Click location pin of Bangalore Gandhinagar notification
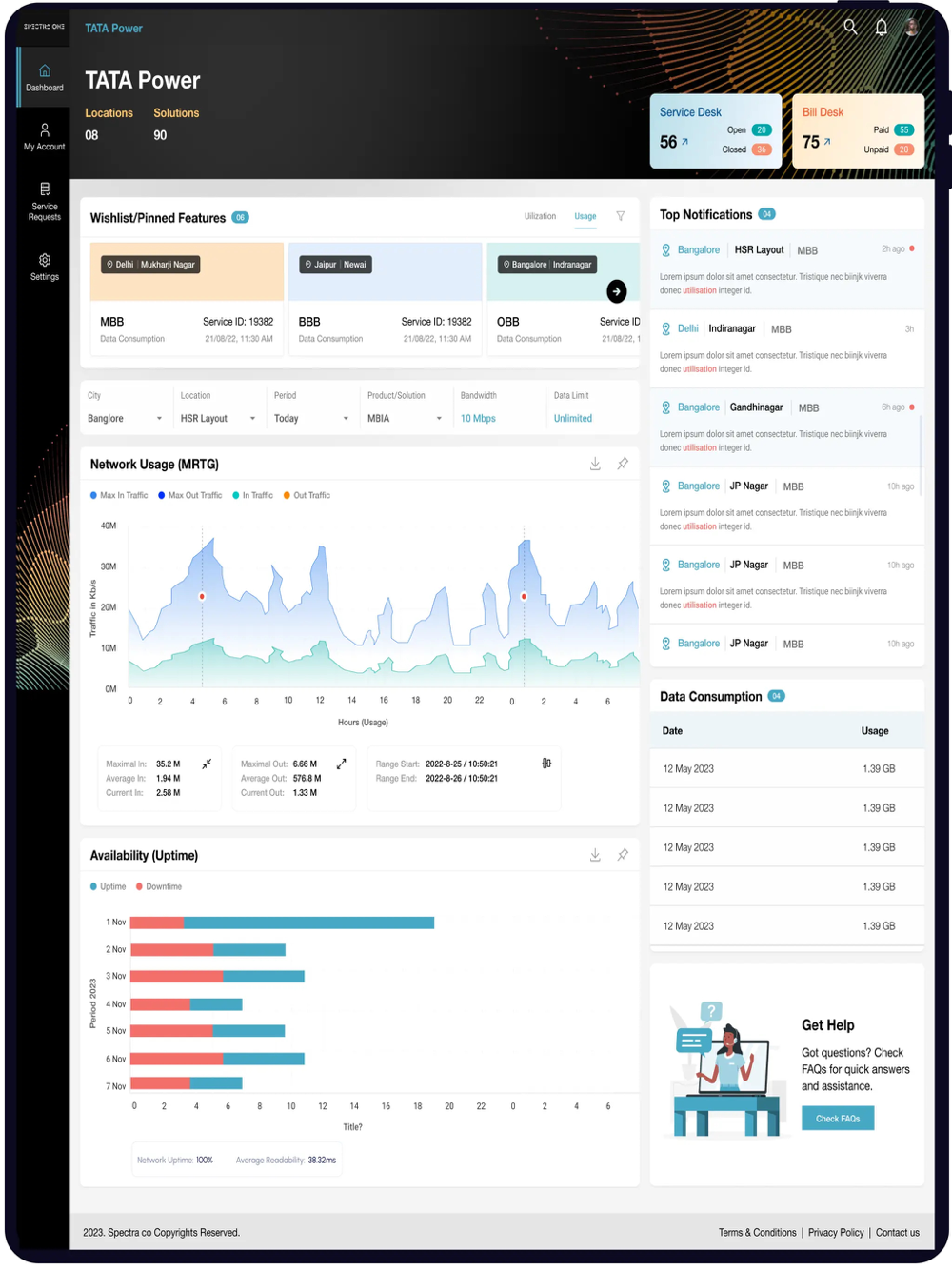This screenshot has height=1270, width=952. coord(666,407)
